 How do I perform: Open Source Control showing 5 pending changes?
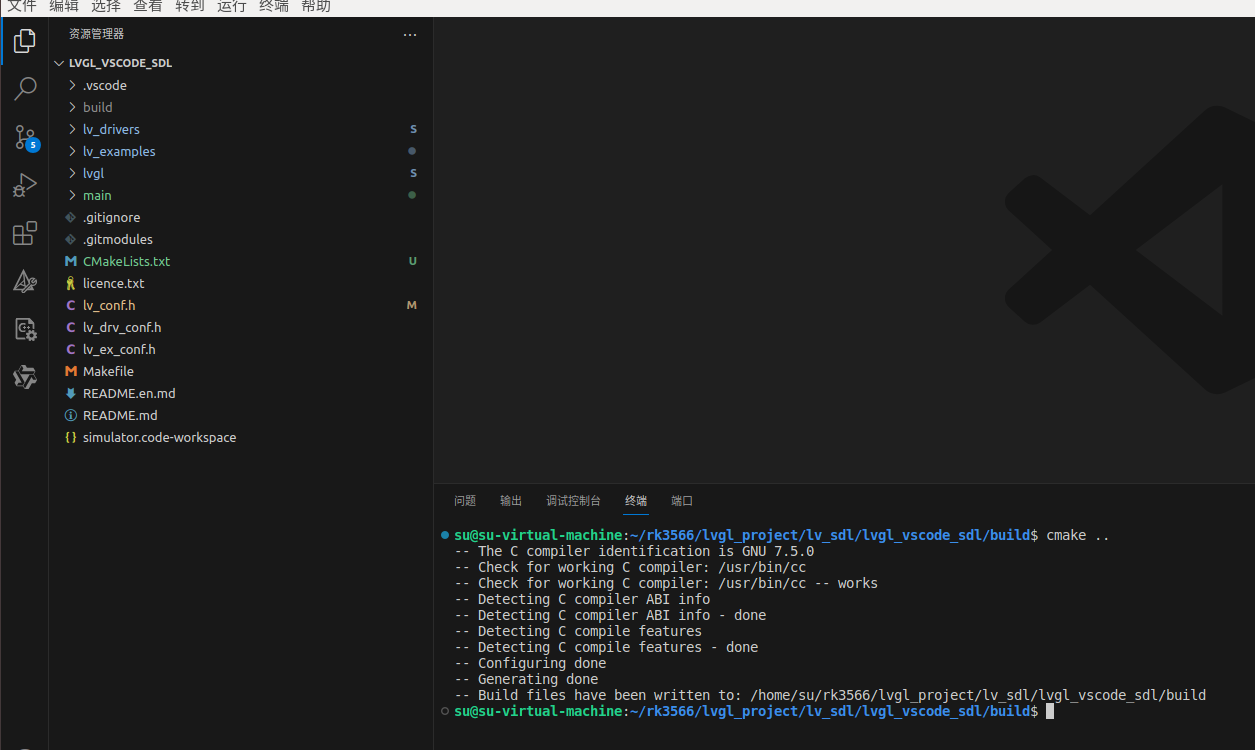25,137
